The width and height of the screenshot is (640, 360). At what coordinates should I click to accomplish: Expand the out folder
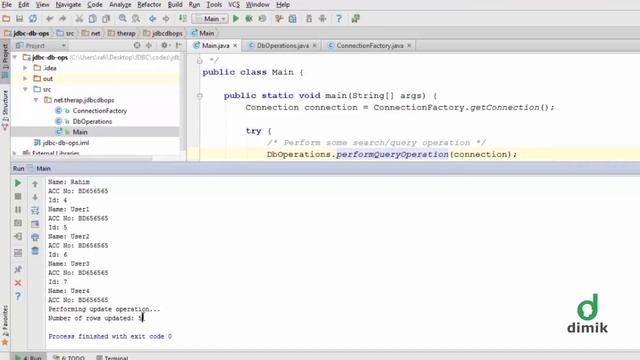tap(25, 78)
